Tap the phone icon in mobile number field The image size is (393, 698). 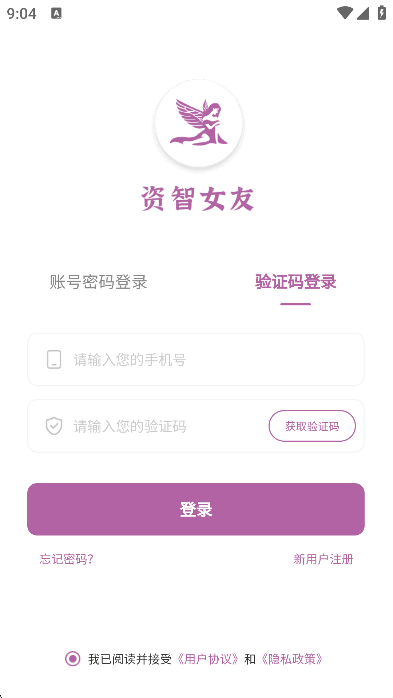click(54, 360)
